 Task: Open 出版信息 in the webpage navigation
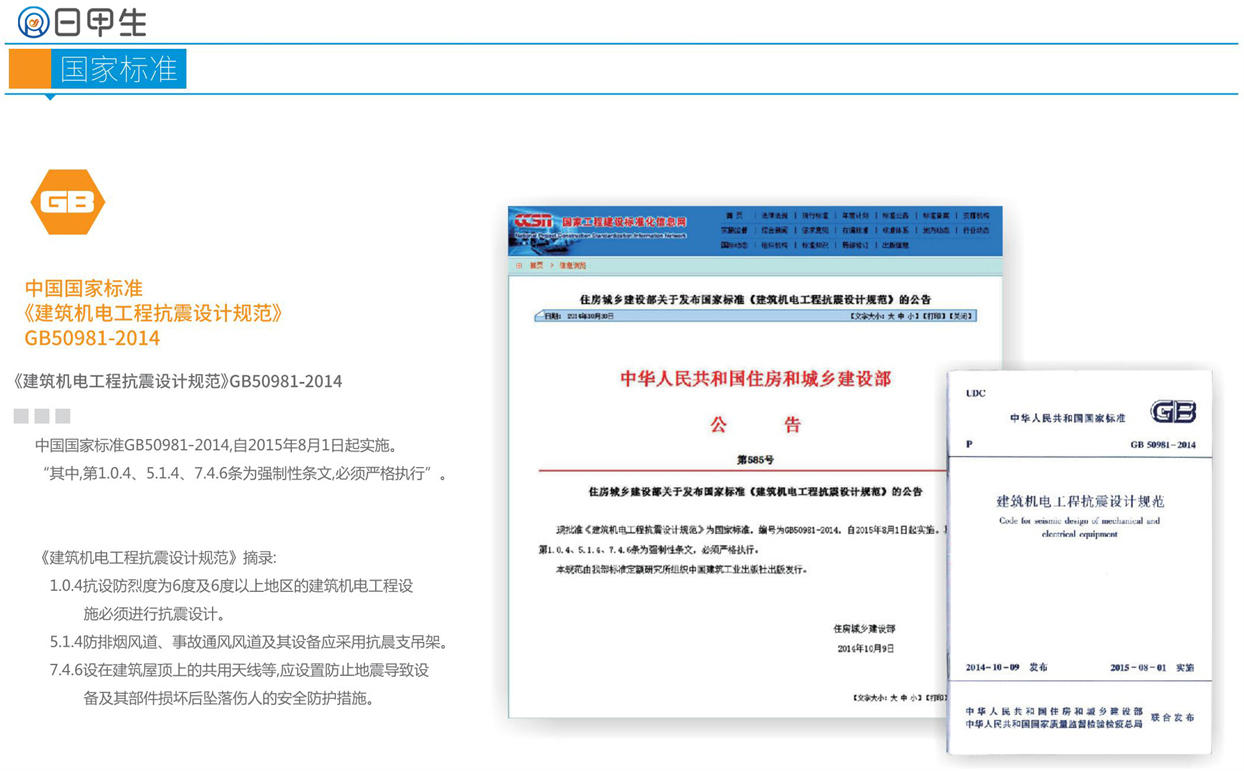895,245
